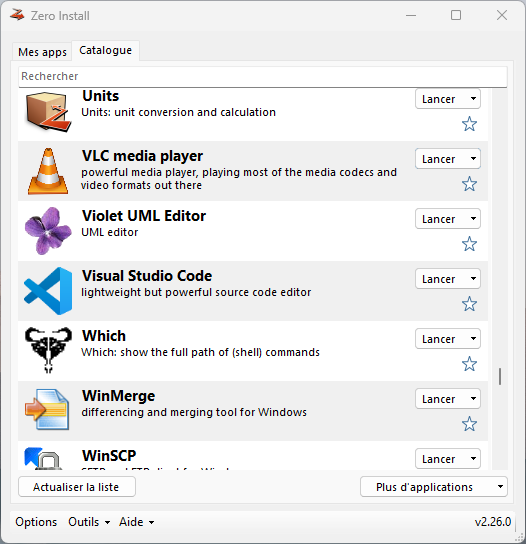This screenshot has width=526, height=544.
Task: Open dropdown arrow beside Units Lancer
Action: click(x=473, y=99)
